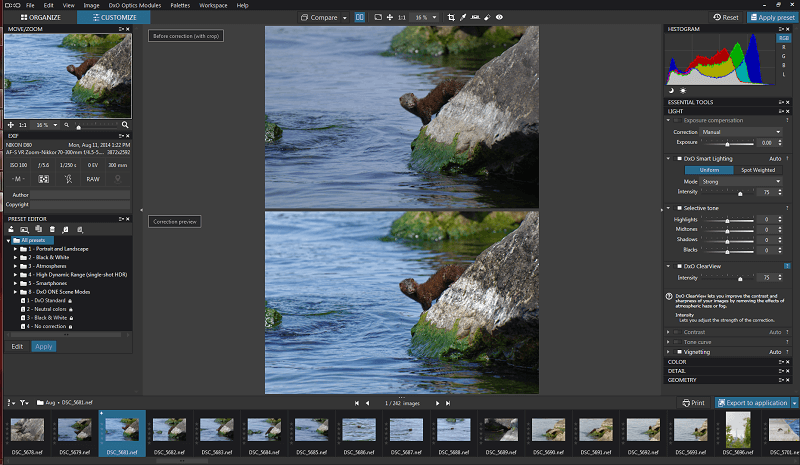
Task: Click the Apply preset button
Action: point(771,17)
